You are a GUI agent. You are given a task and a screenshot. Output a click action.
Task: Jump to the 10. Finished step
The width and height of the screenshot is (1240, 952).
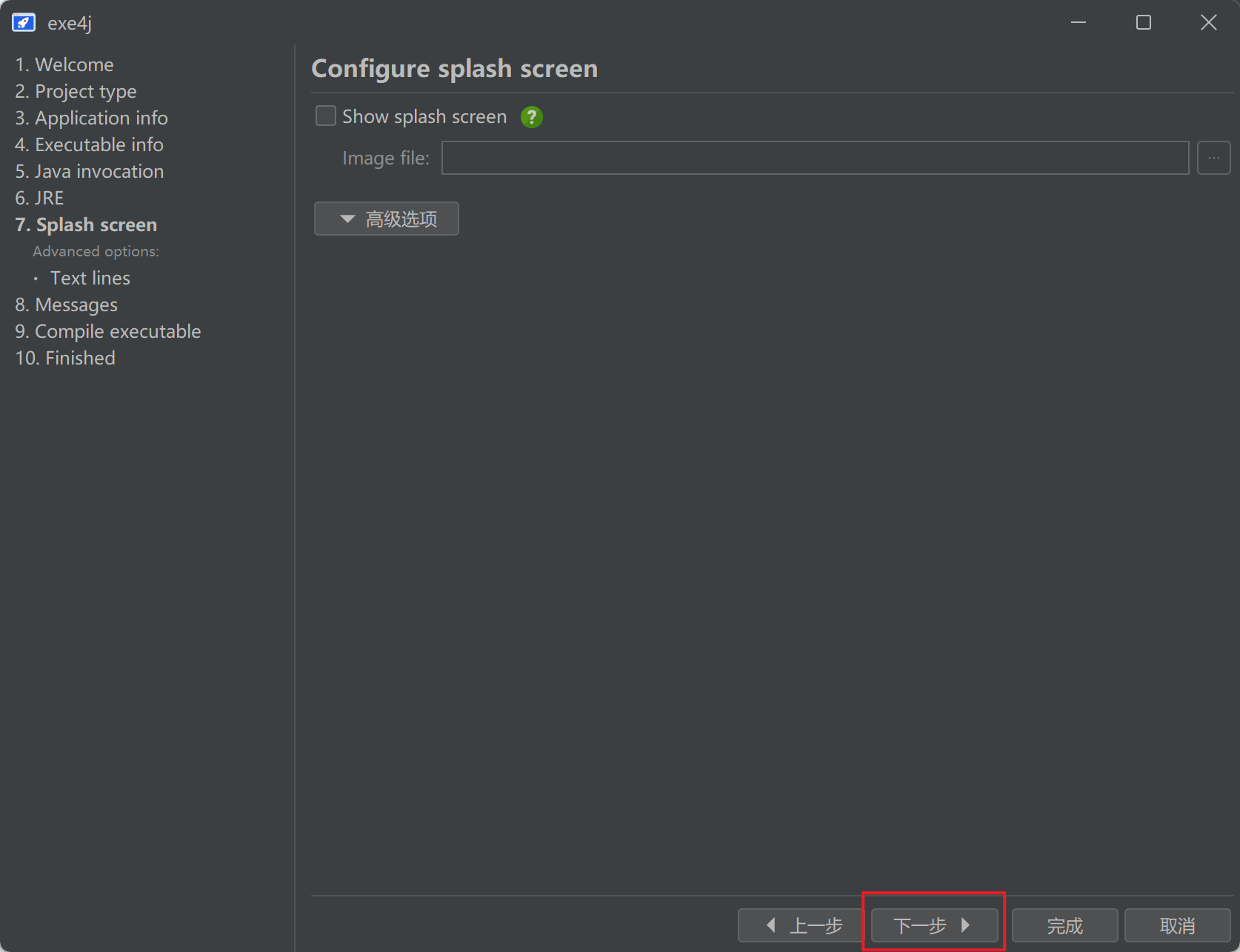[65, 358]
